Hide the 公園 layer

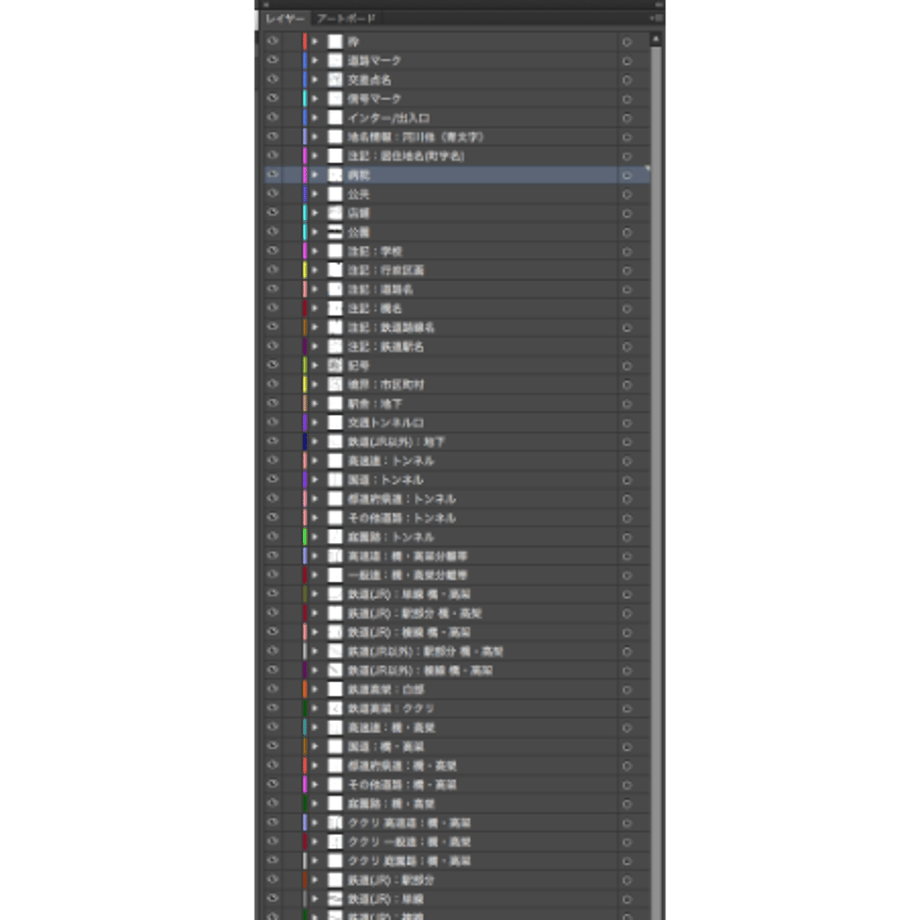tap(272, 232)
